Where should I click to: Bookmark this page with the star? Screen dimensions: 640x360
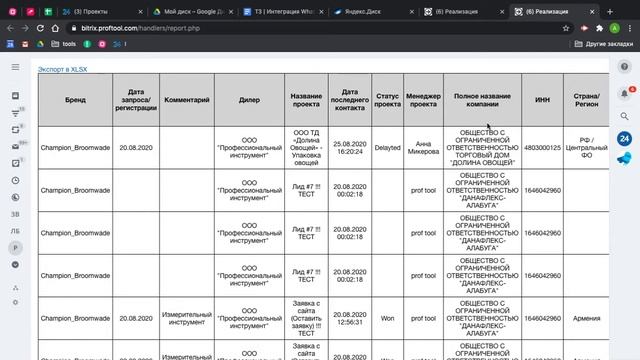point(566,28)
